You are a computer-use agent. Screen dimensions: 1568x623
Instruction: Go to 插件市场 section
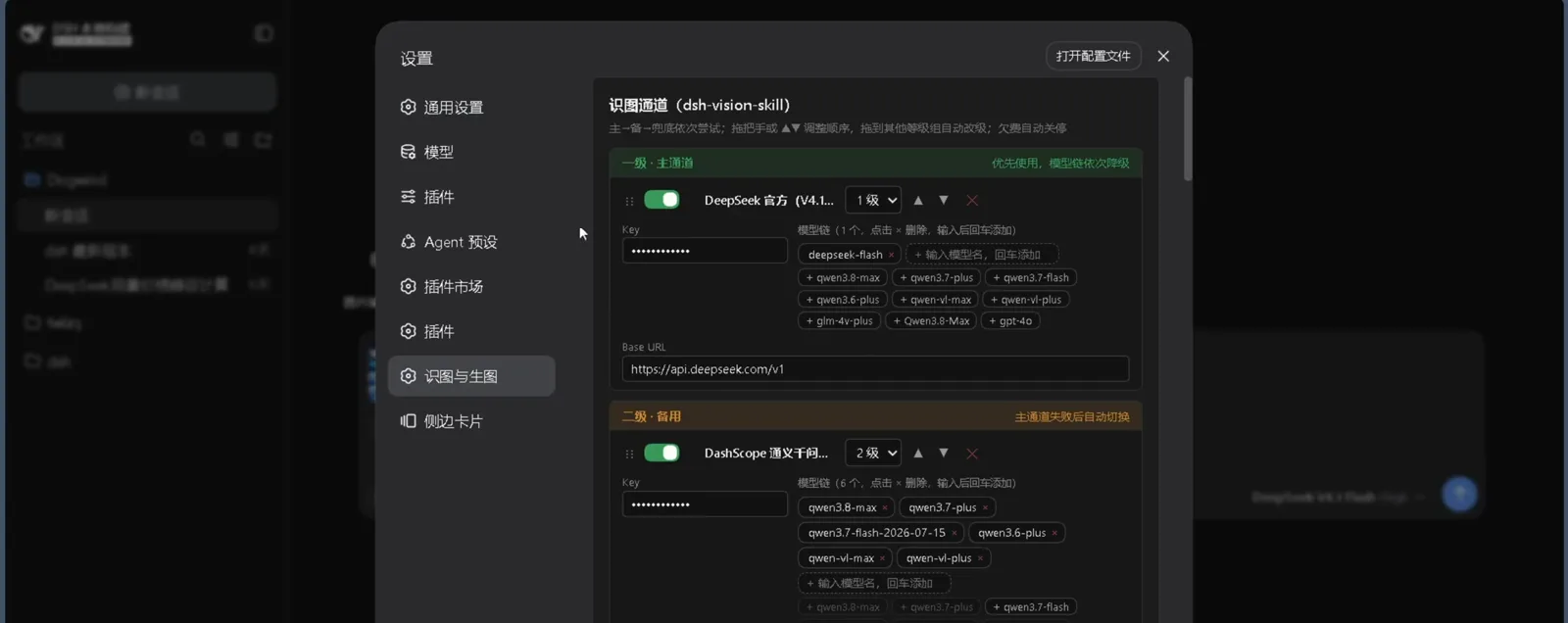[471, 286]
